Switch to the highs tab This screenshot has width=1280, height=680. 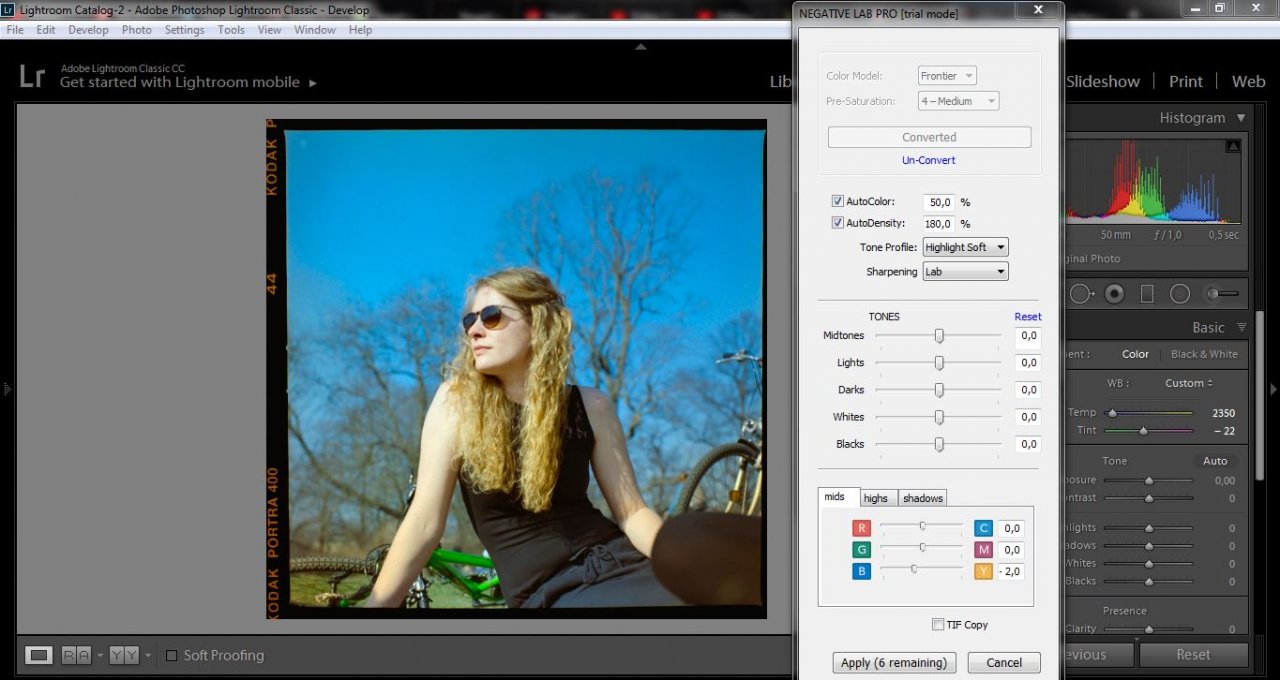pyautogui.click(x=876, y=498)
